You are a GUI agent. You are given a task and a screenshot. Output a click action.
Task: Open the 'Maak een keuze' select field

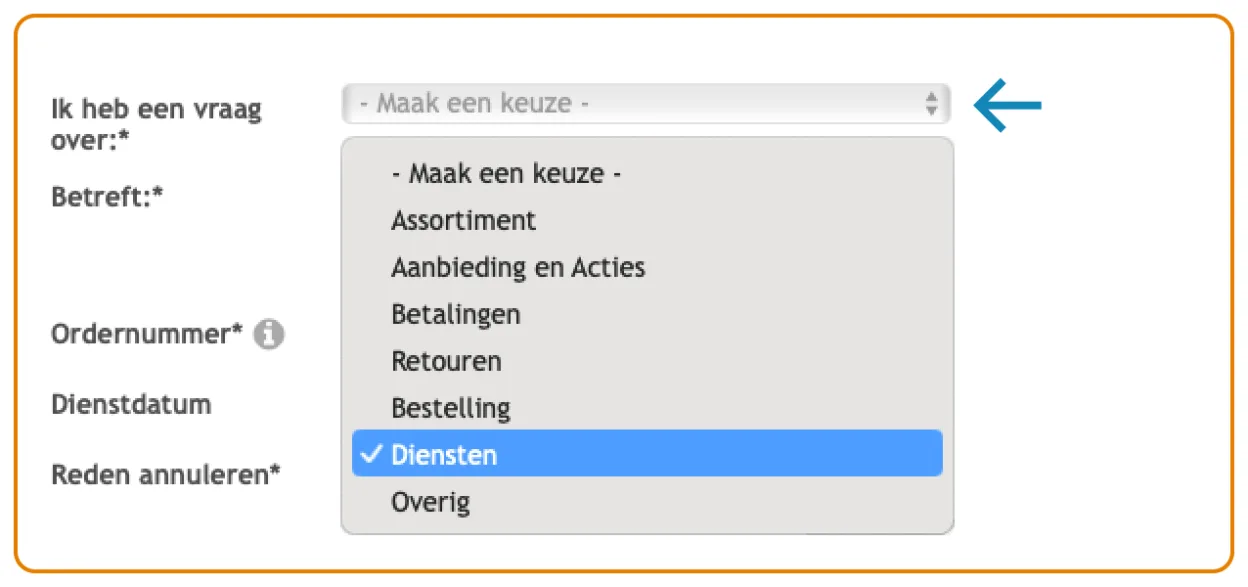tap(646, 104)
